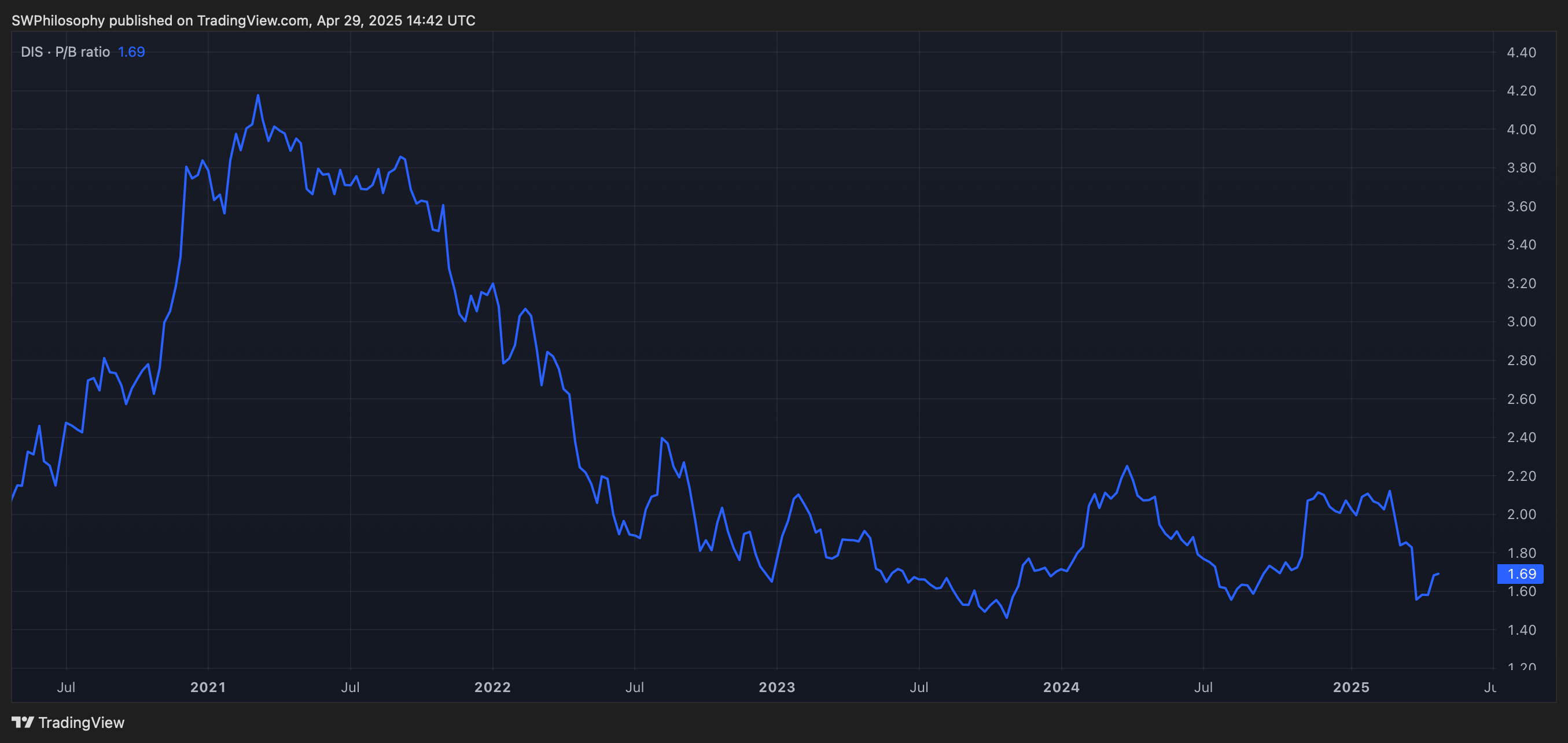Viewport: 1568px width, 743px height.
Task: Click the 4.00 label on the price scale
Action: [x=1521, y=130]
